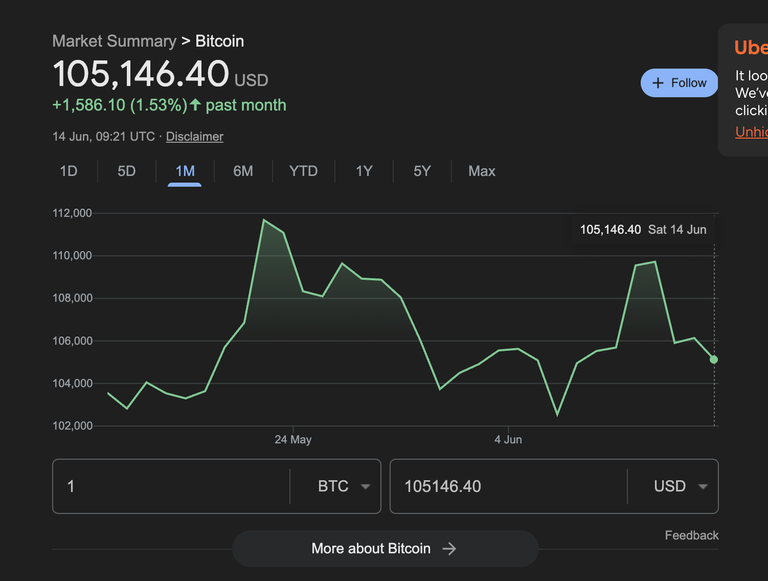The image size is (768, 581).
Task: Select the 1D time range tab
Action: point(69,171)
